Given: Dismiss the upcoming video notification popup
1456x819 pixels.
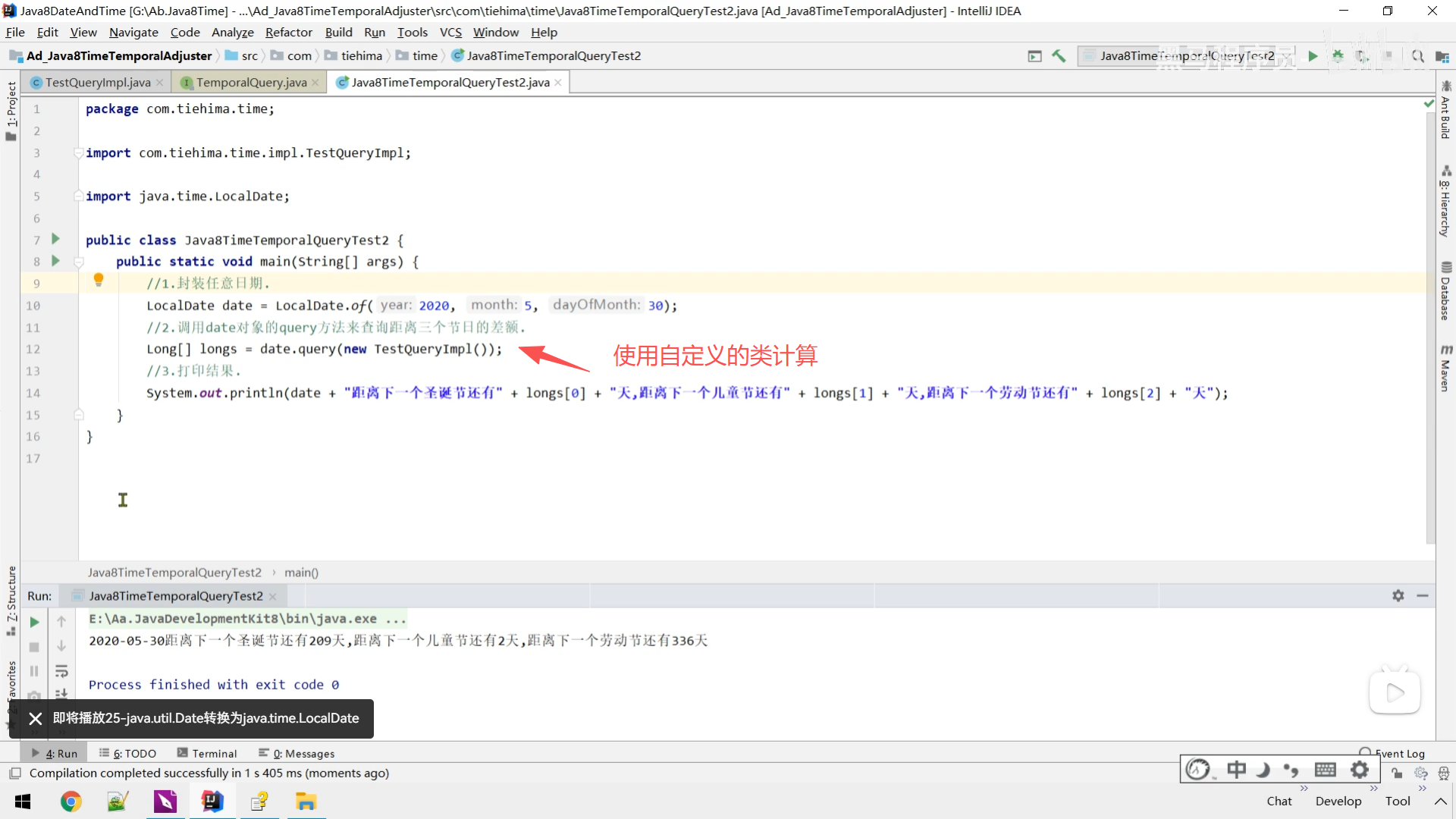Looking at the screenshot, I should [x=35, y=718].
